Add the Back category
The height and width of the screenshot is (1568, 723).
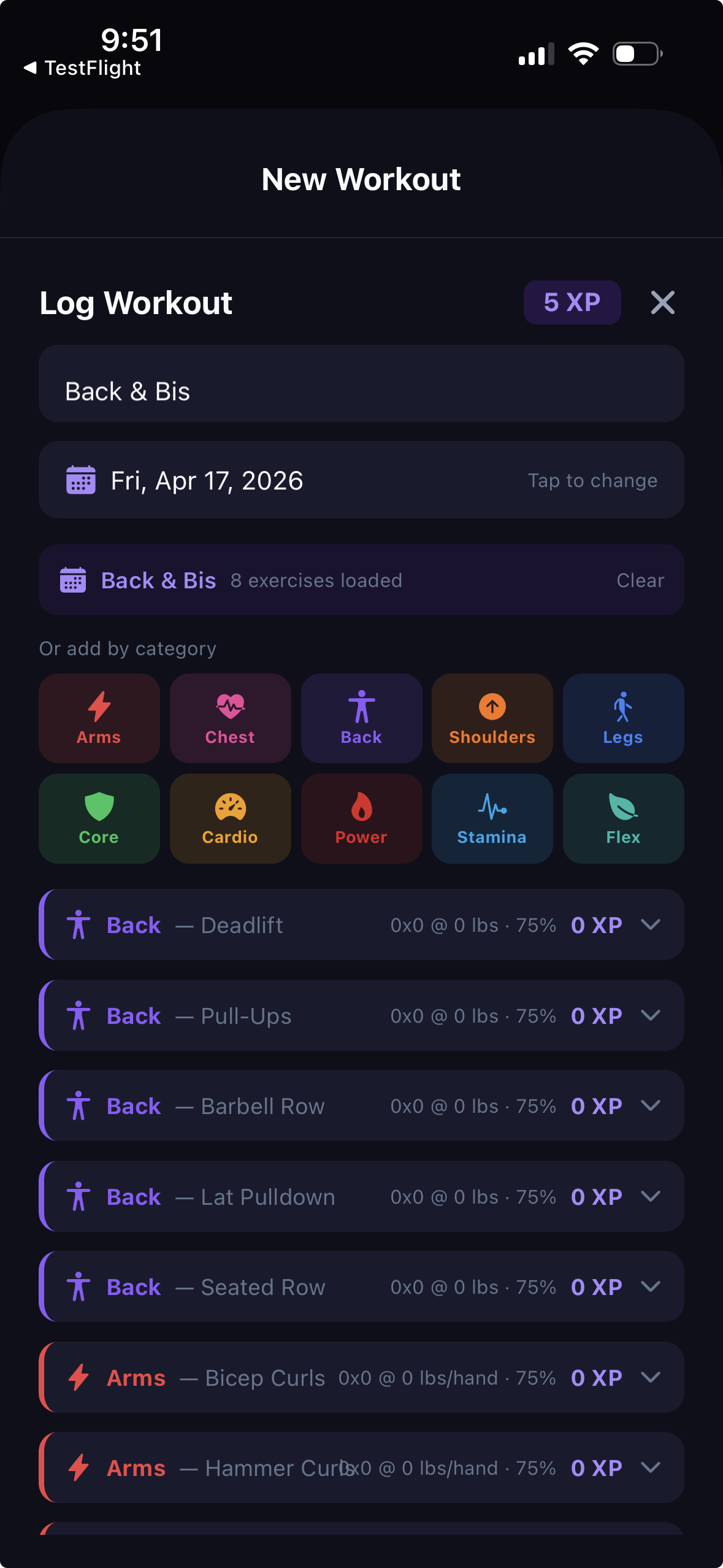[x=361, y=718]
